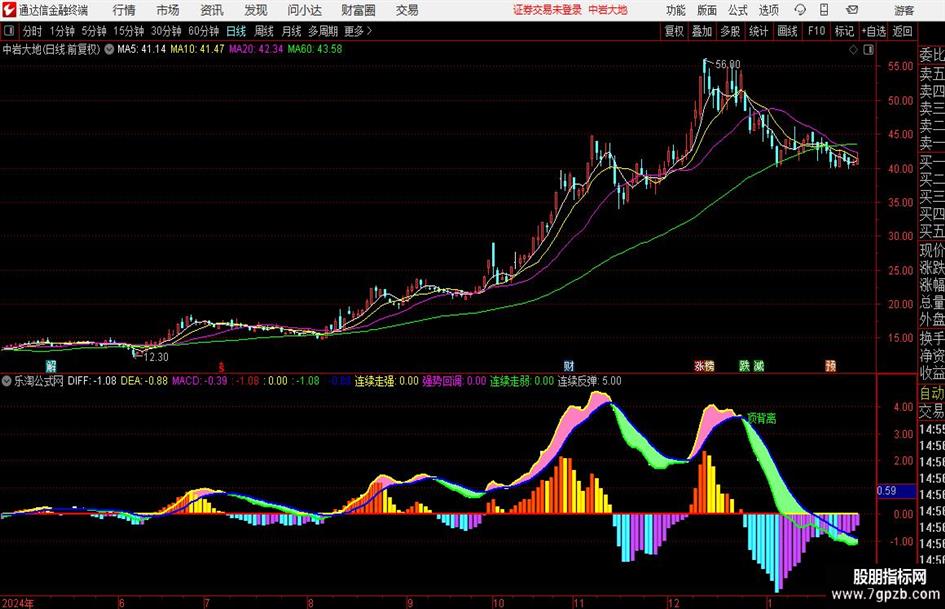Switch to 1分钟 period tab
Screen dimensions: 945x609
click(x=61, y=31)
